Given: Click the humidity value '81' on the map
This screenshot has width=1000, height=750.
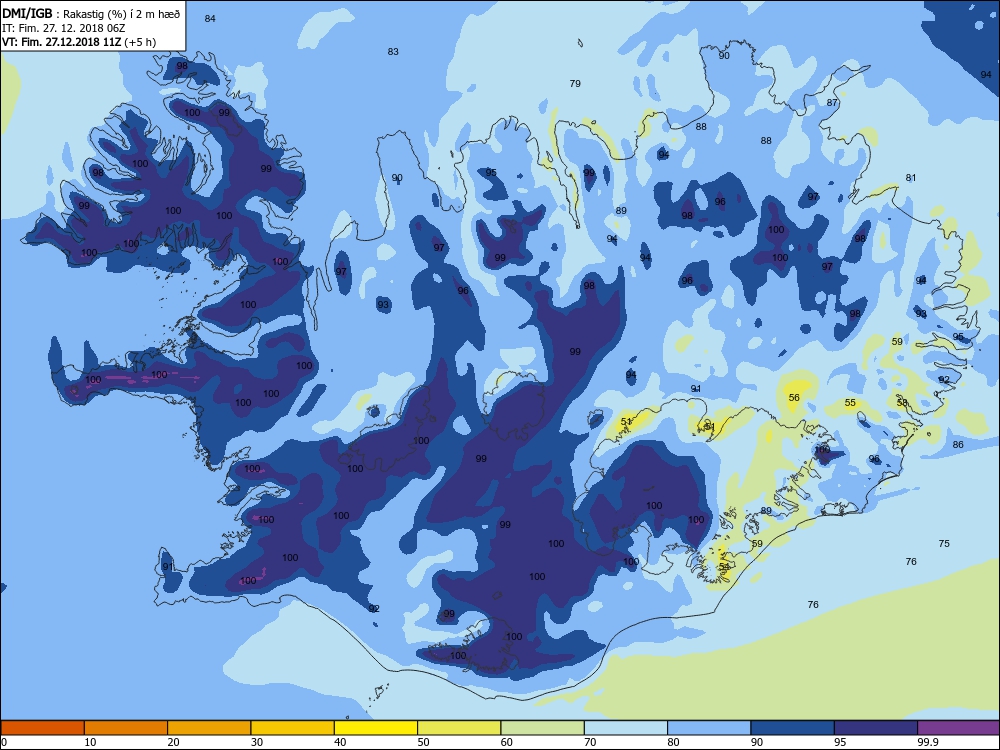Looking at the screenshot, I should point(911,178).
